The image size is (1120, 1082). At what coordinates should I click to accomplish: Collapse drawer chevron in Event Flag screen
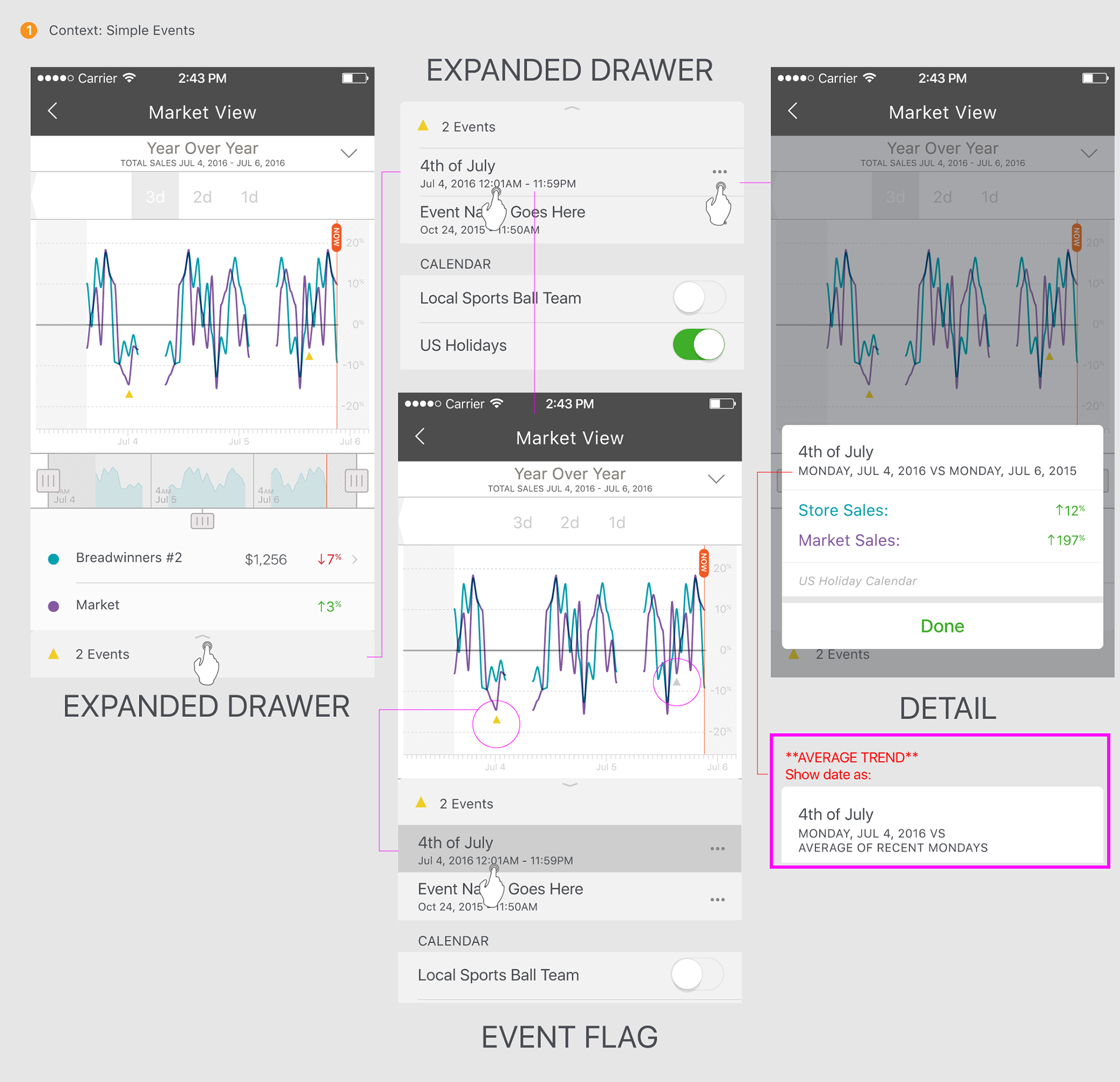[x=570, y=785]
